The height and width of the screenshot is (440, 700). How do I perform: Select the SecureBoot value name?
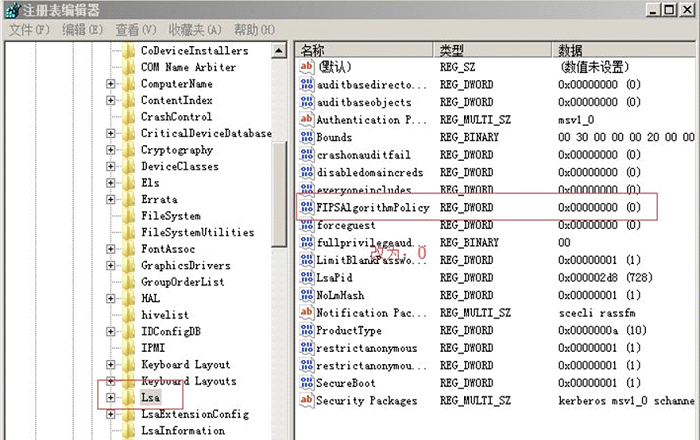pyautogui.click(x=346, y=383)
